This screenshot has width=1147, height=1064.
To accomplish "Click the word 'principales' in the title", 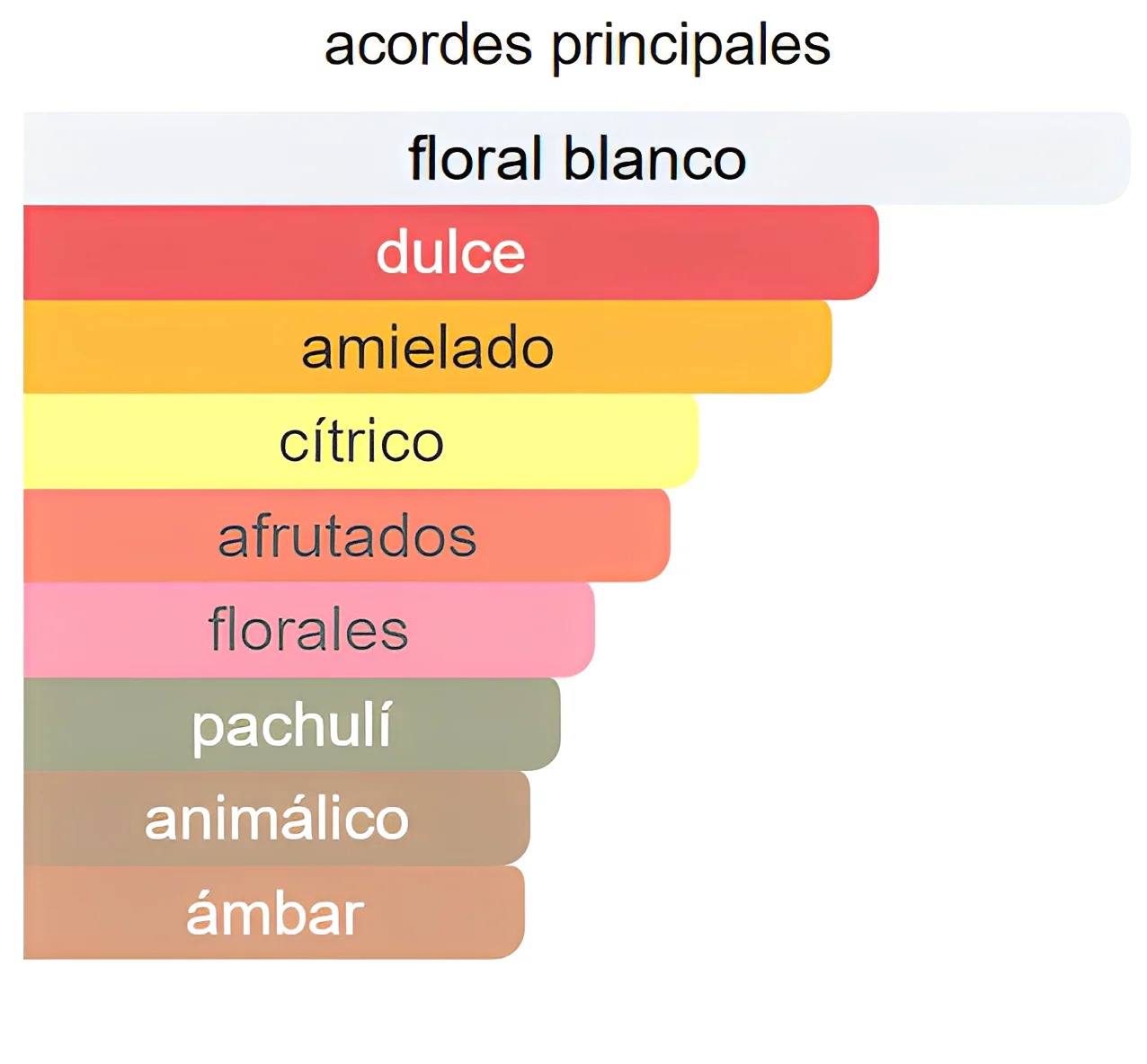I will (x=690, y=47).
